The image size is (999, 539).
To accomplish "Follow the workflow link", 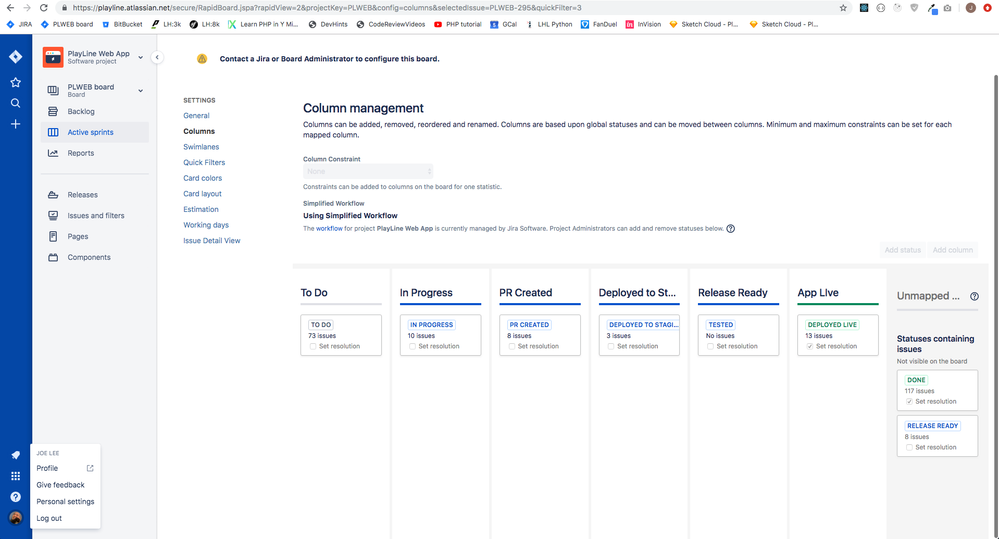I will (x=329, y=229).
